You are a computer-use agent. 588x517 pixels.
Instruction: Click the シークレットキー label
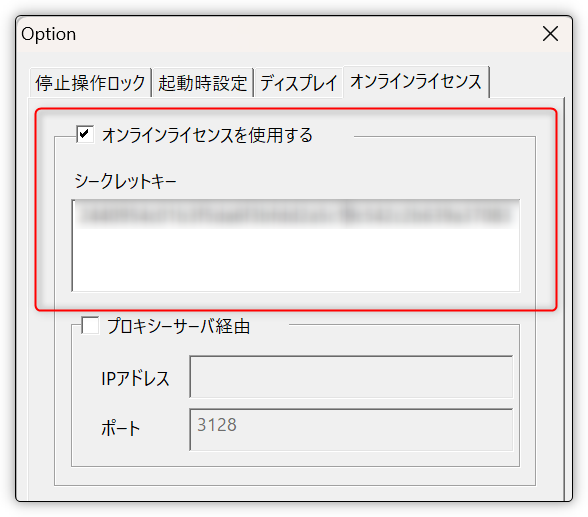[125, 182]
